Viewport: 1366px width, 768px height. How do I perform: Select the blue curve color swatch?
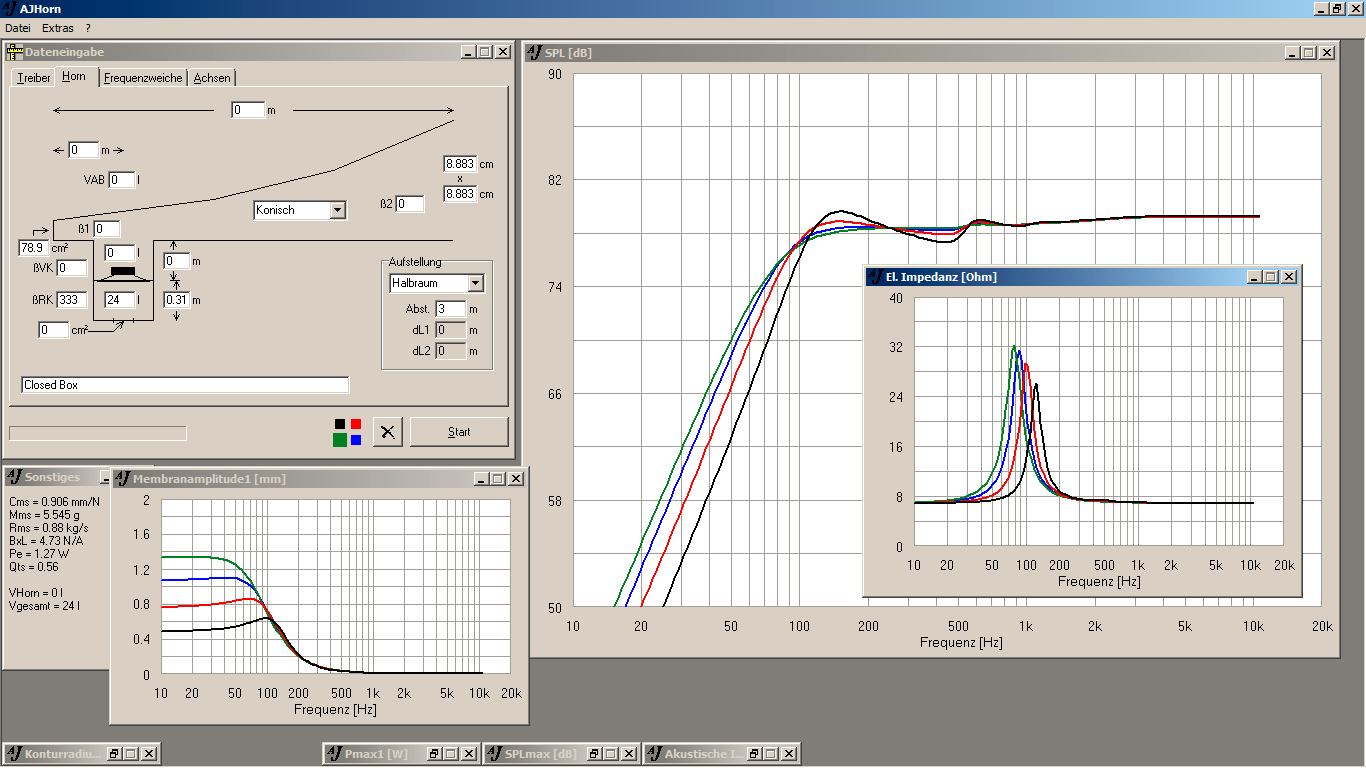point(356,440)
